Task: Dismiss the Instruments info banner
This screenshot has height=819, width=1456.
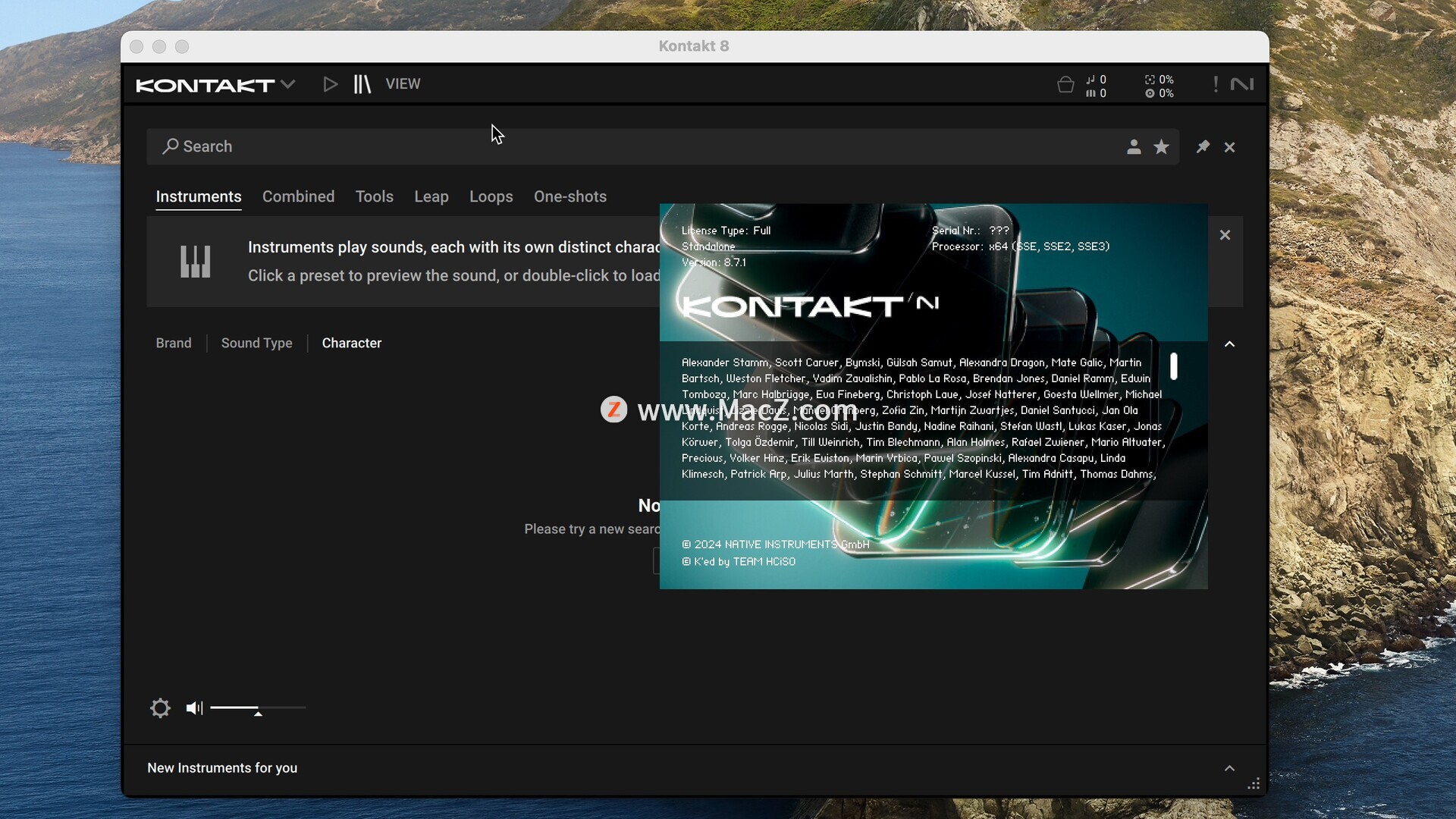Action: [1225, 235]
